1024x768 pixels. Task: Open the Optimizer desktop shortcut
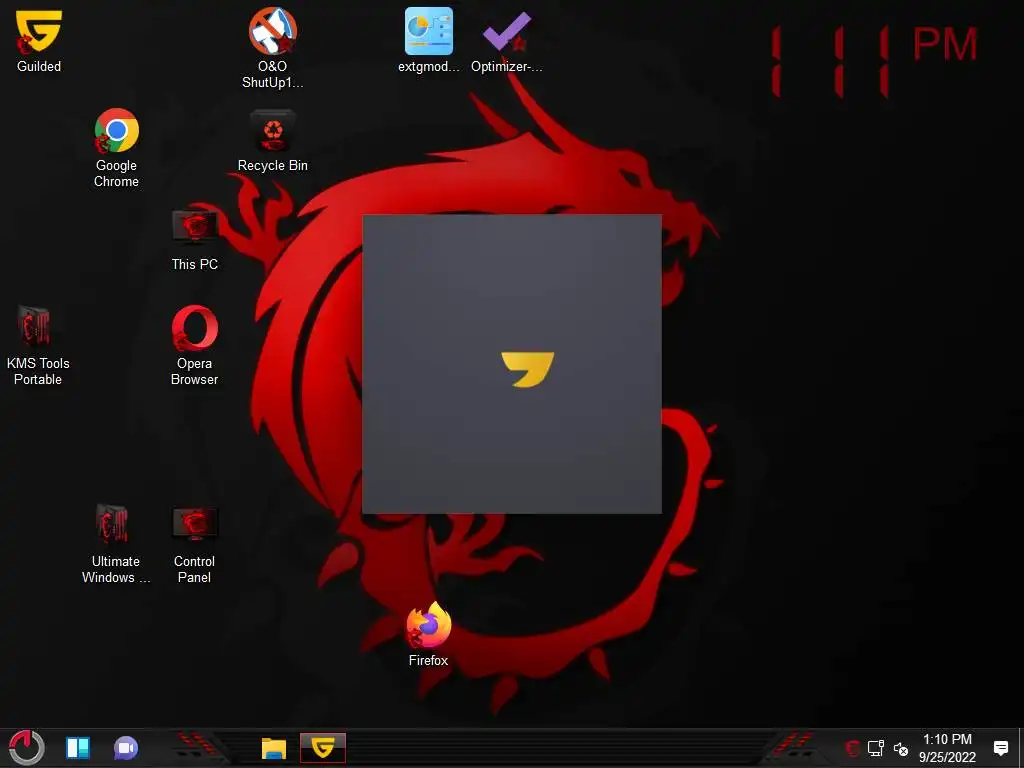[x=506, y=40]
